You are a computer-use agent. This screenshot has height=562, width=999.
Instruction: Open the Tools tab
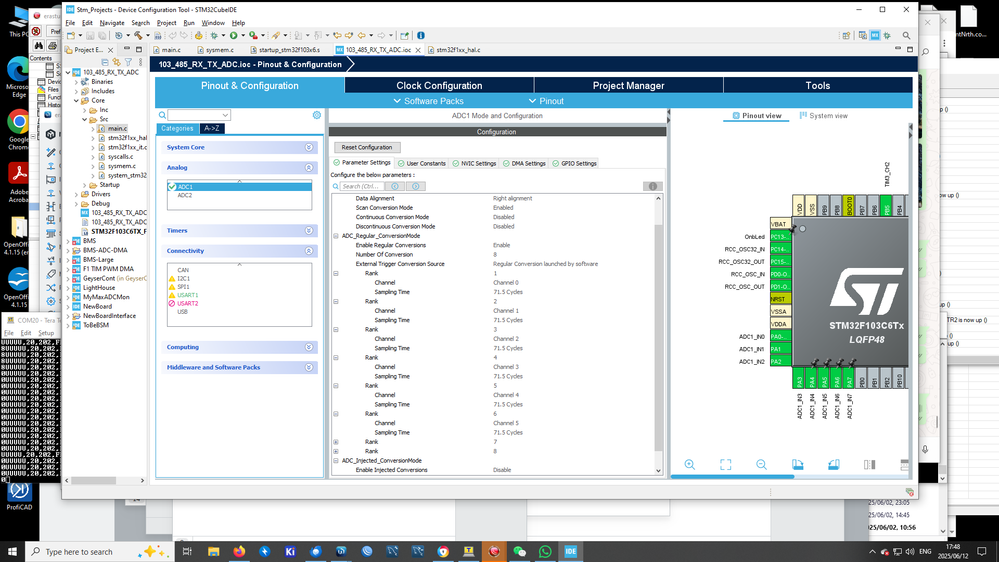click(x=817, y=85)
